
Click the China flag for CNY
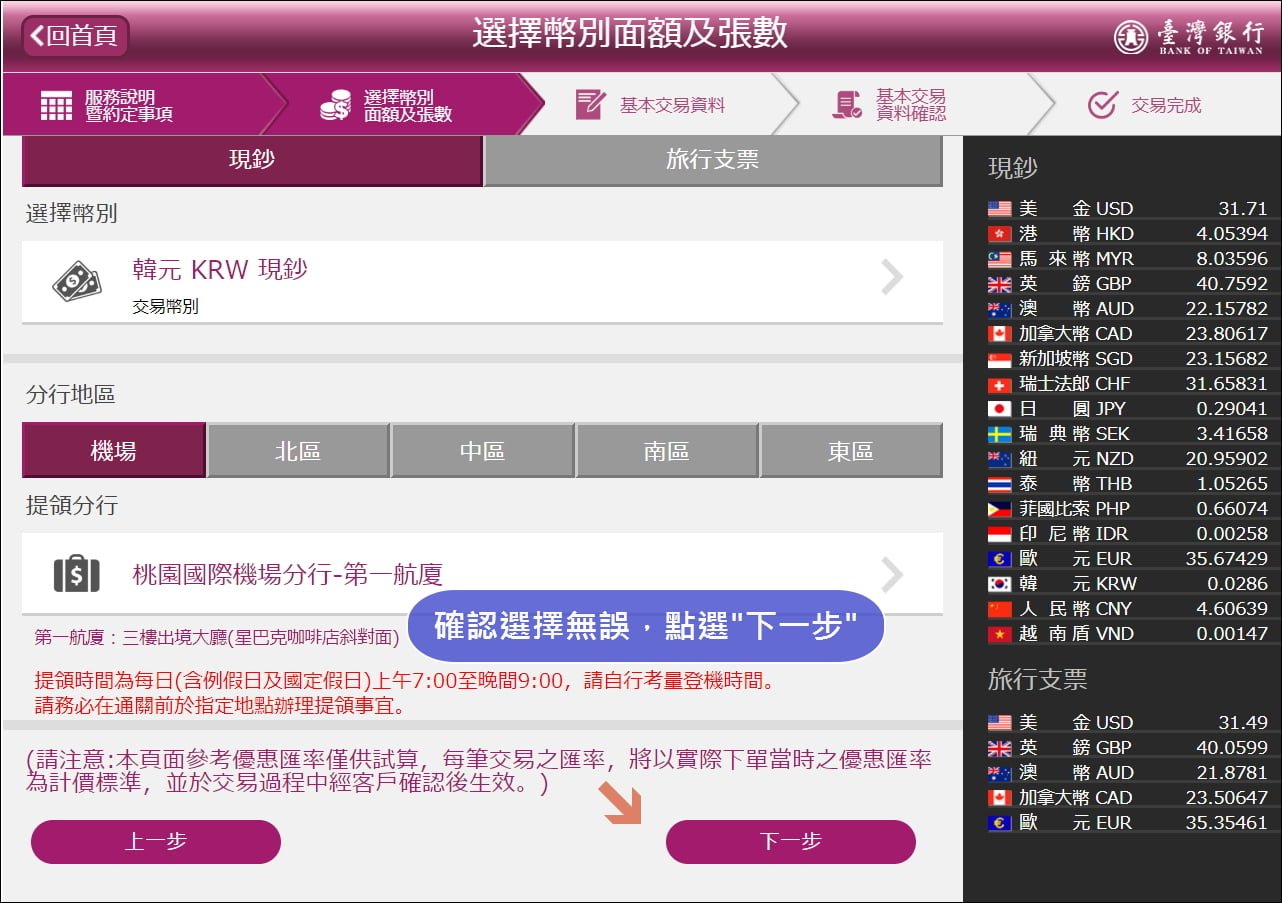pos(1000,609)
